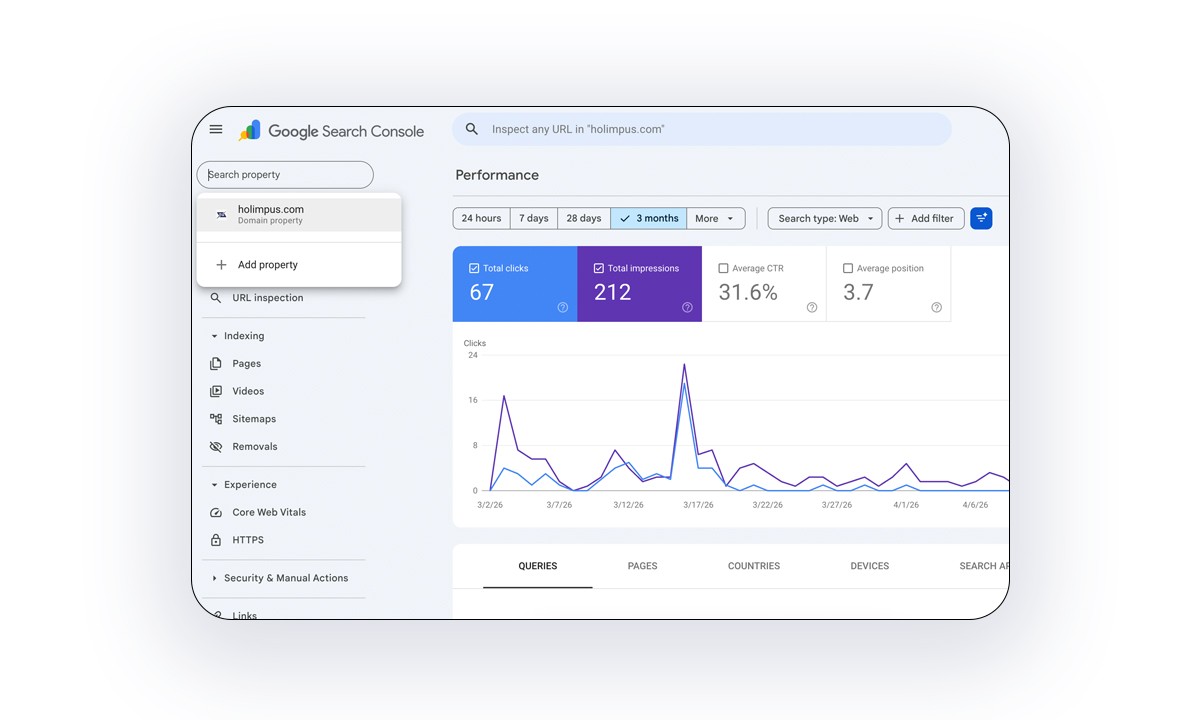Open Videos report in sidebar
The width and height of the screenshot is (1200, 720).
click(x=248, y=391)
